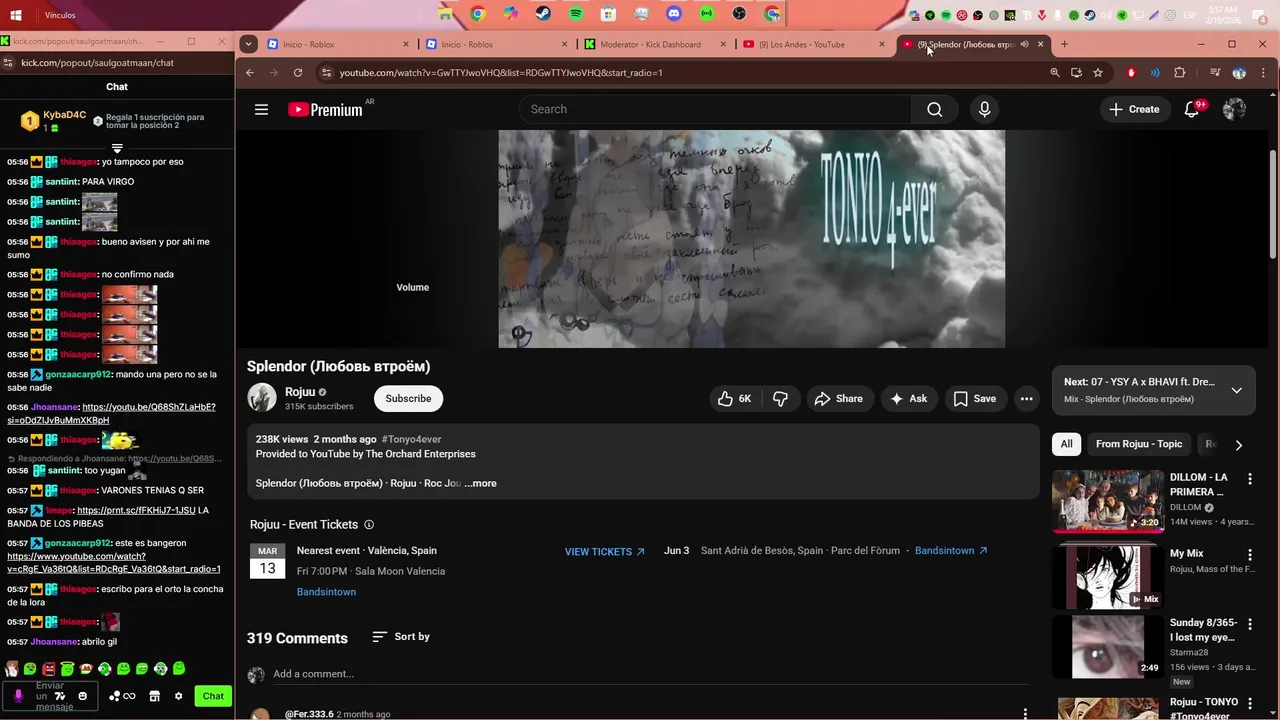1280x720 pixels.
Task: Open options for My Mix
Action: pyautogui.click(x=1249, y=555)
